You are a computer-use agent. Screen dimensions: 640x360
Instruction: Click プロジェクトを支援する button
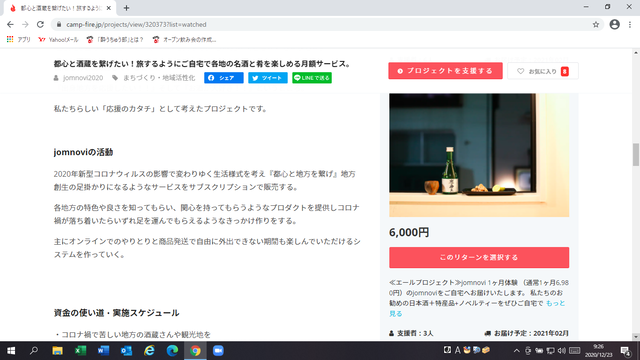point(445,71)
